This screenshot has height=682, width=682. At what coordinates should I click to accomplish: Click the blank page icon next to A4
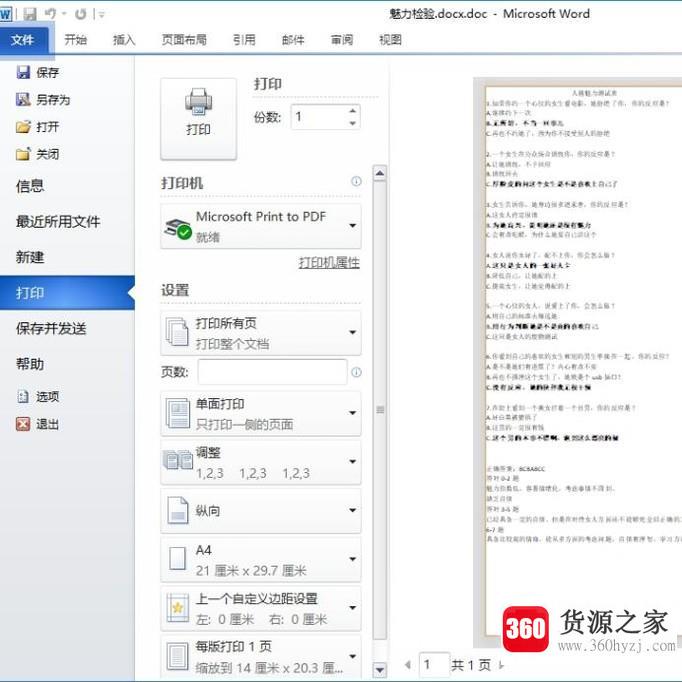(177, 559)
